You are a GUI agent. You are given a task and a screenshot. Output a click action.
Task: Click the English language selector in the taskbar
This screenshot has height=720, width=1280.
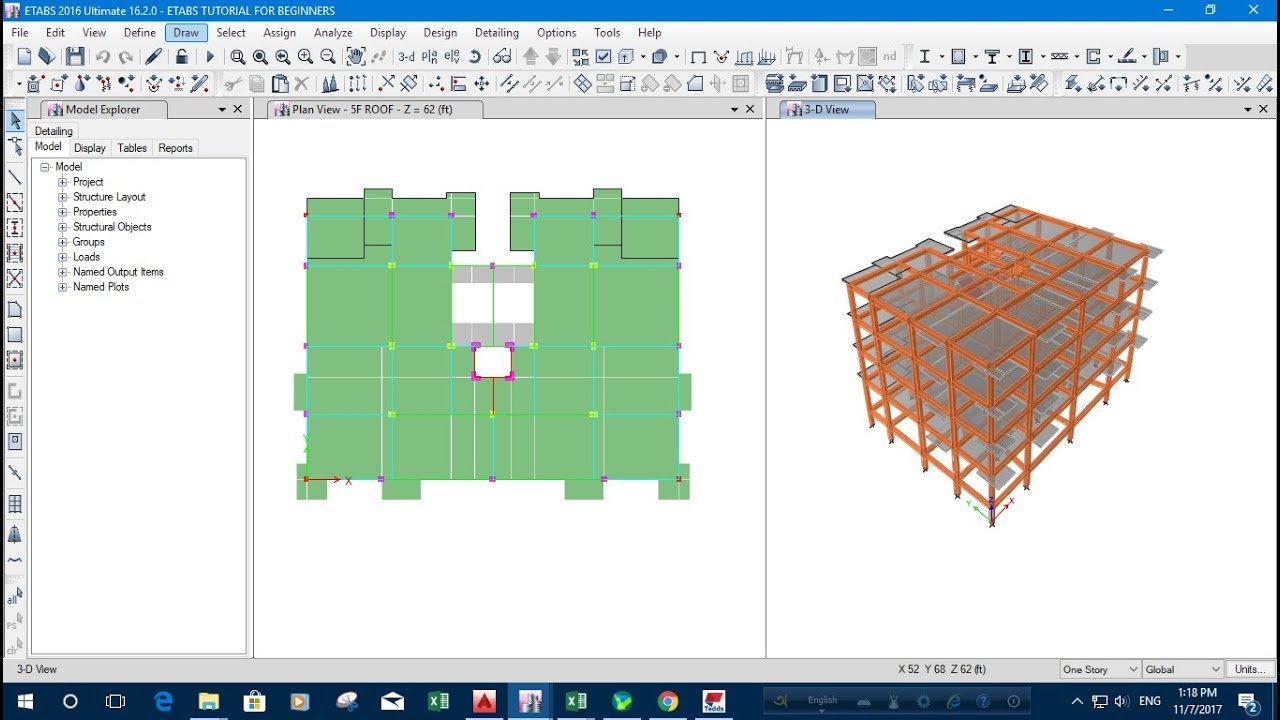click(824, 701)
